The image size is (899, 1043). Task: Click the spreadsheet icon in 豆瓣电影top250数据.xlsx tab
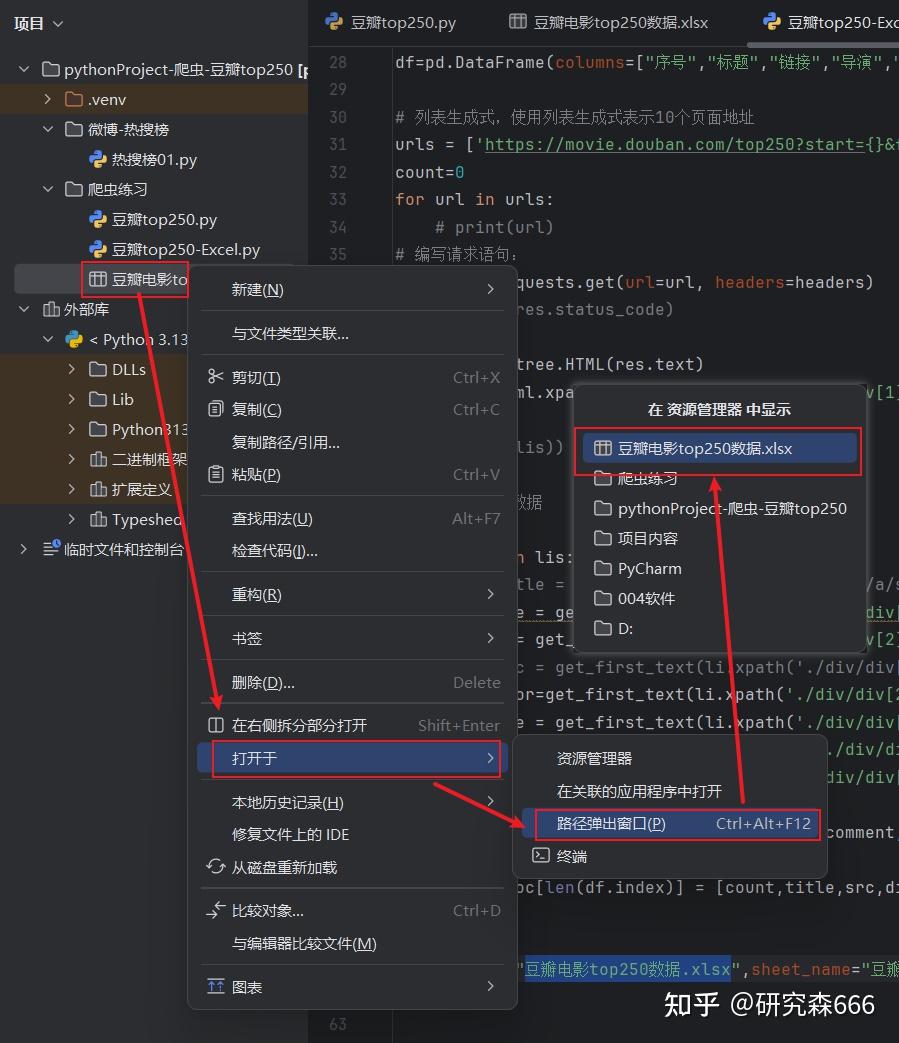pos(516,21)
